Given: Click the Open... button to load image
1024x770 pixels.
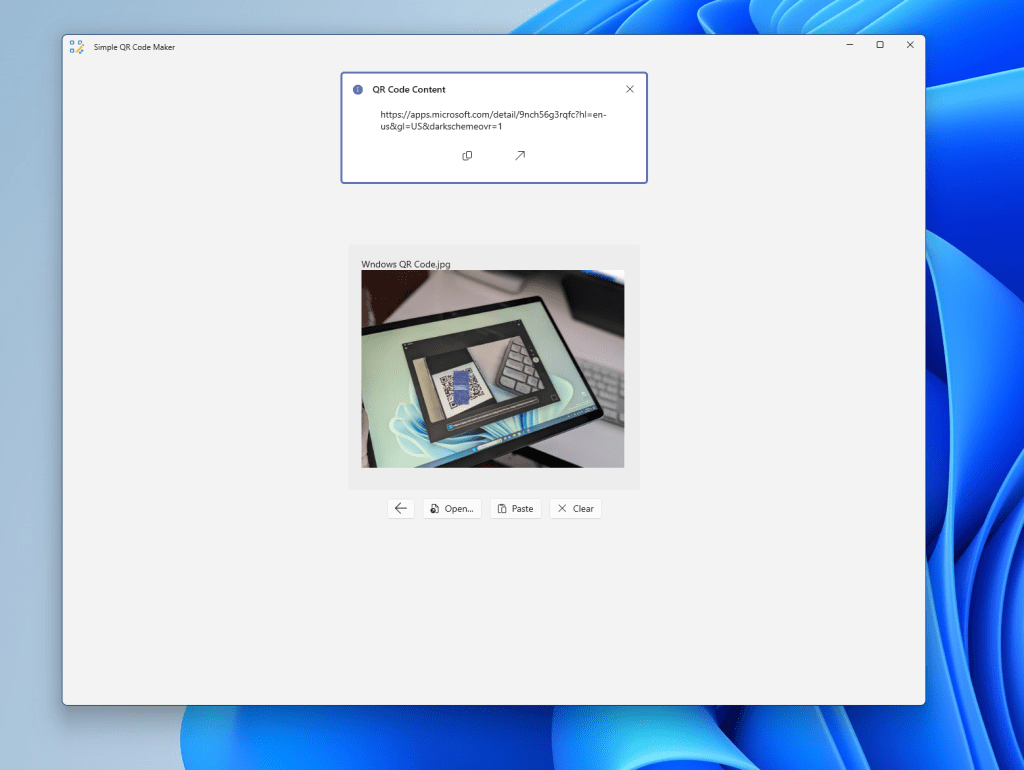Looking at the screenshot, I should 452,508.
